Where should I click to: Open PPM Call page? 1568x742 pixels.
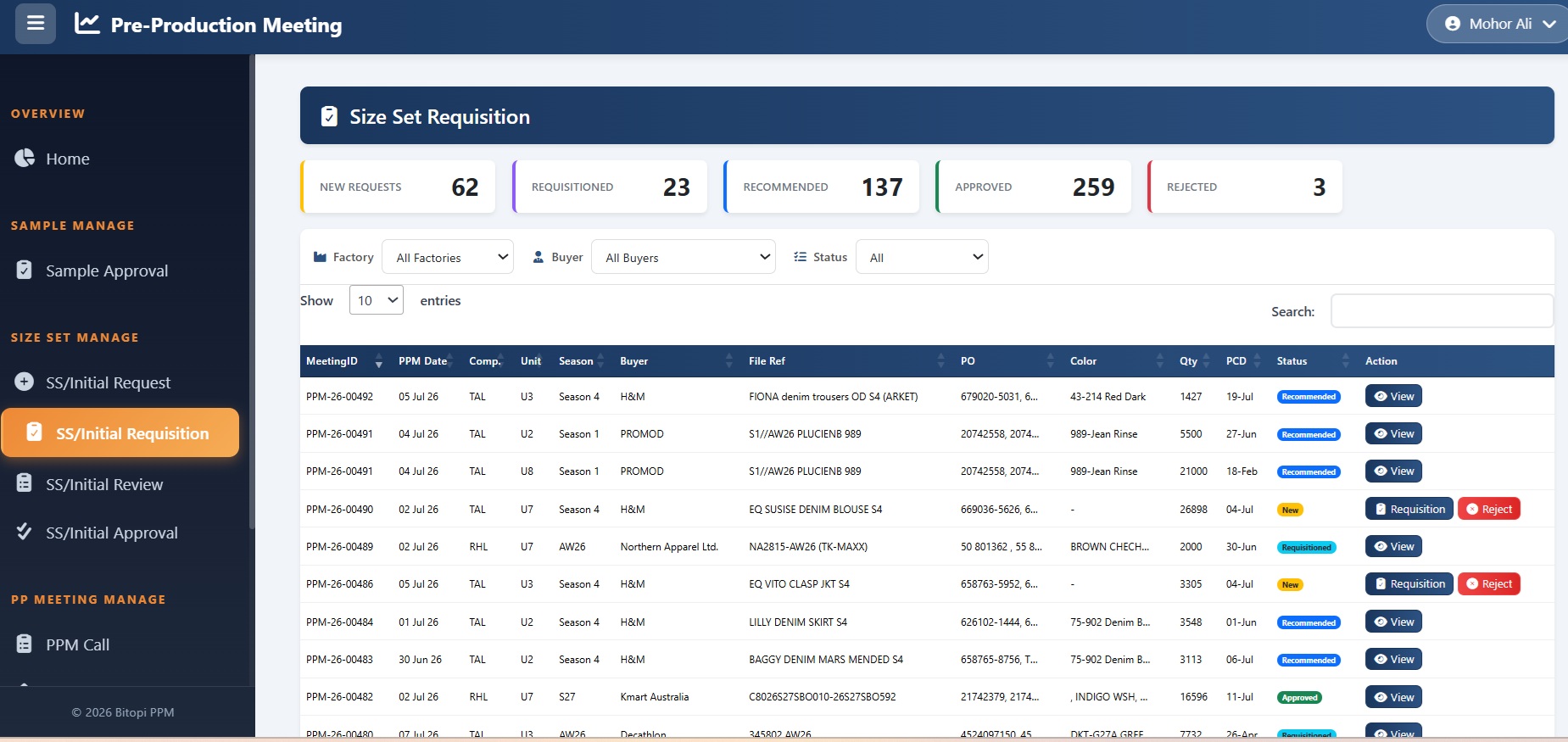tap(77, 644)
